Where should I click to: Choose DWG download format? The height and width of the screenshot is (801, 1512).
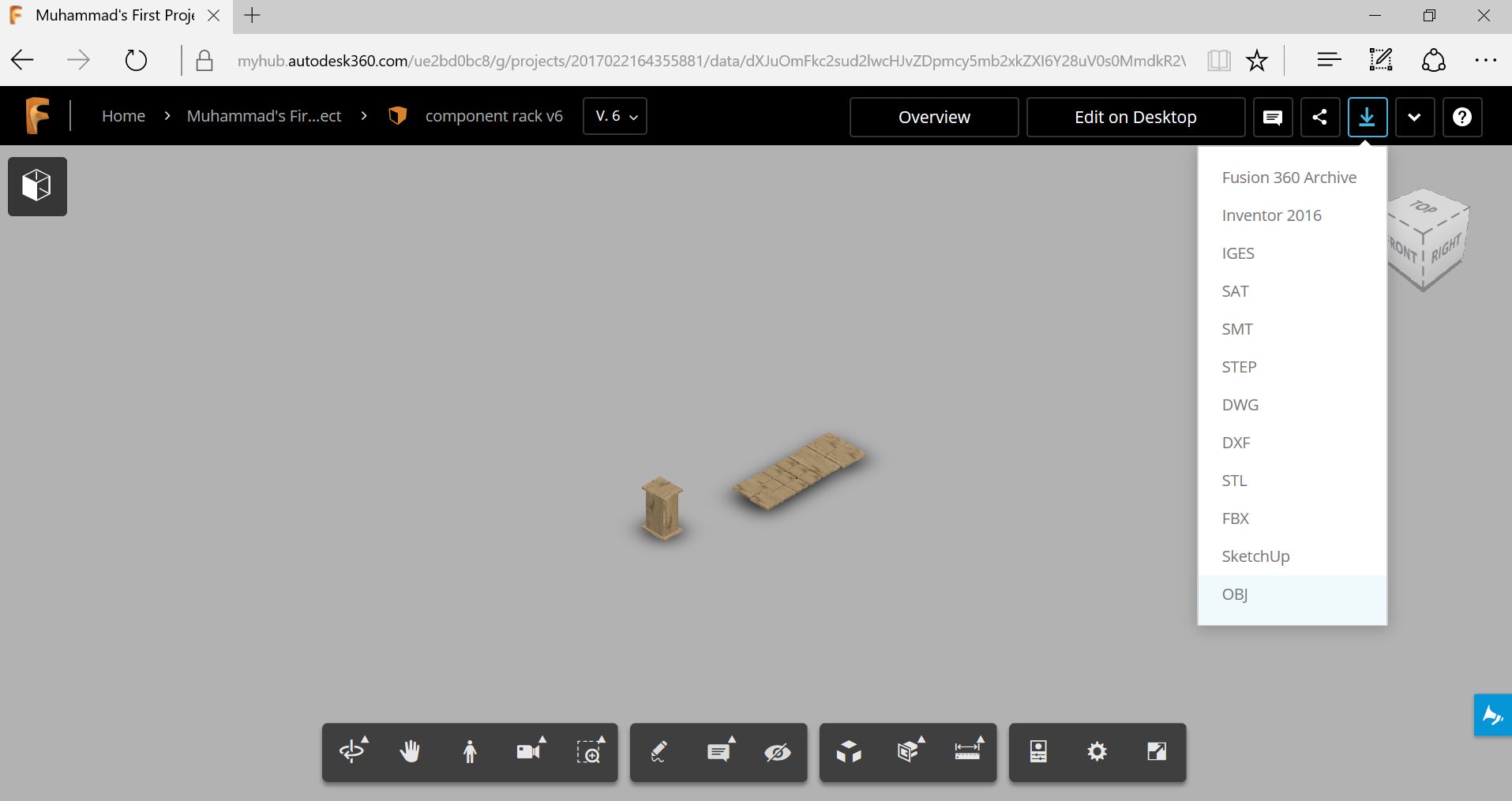(x=1292, y=405)
